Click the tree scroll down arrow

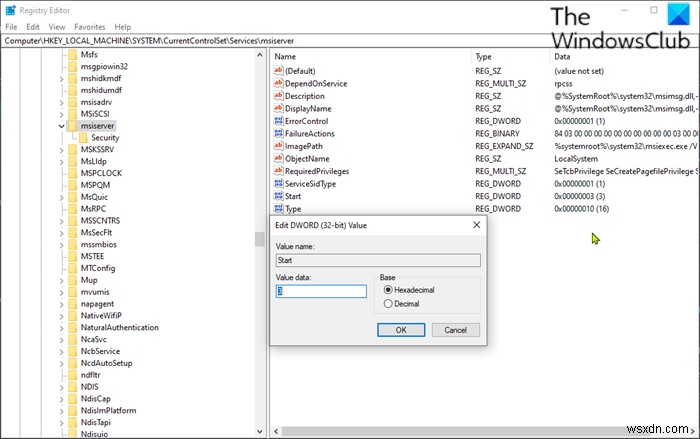click(260, 432)
